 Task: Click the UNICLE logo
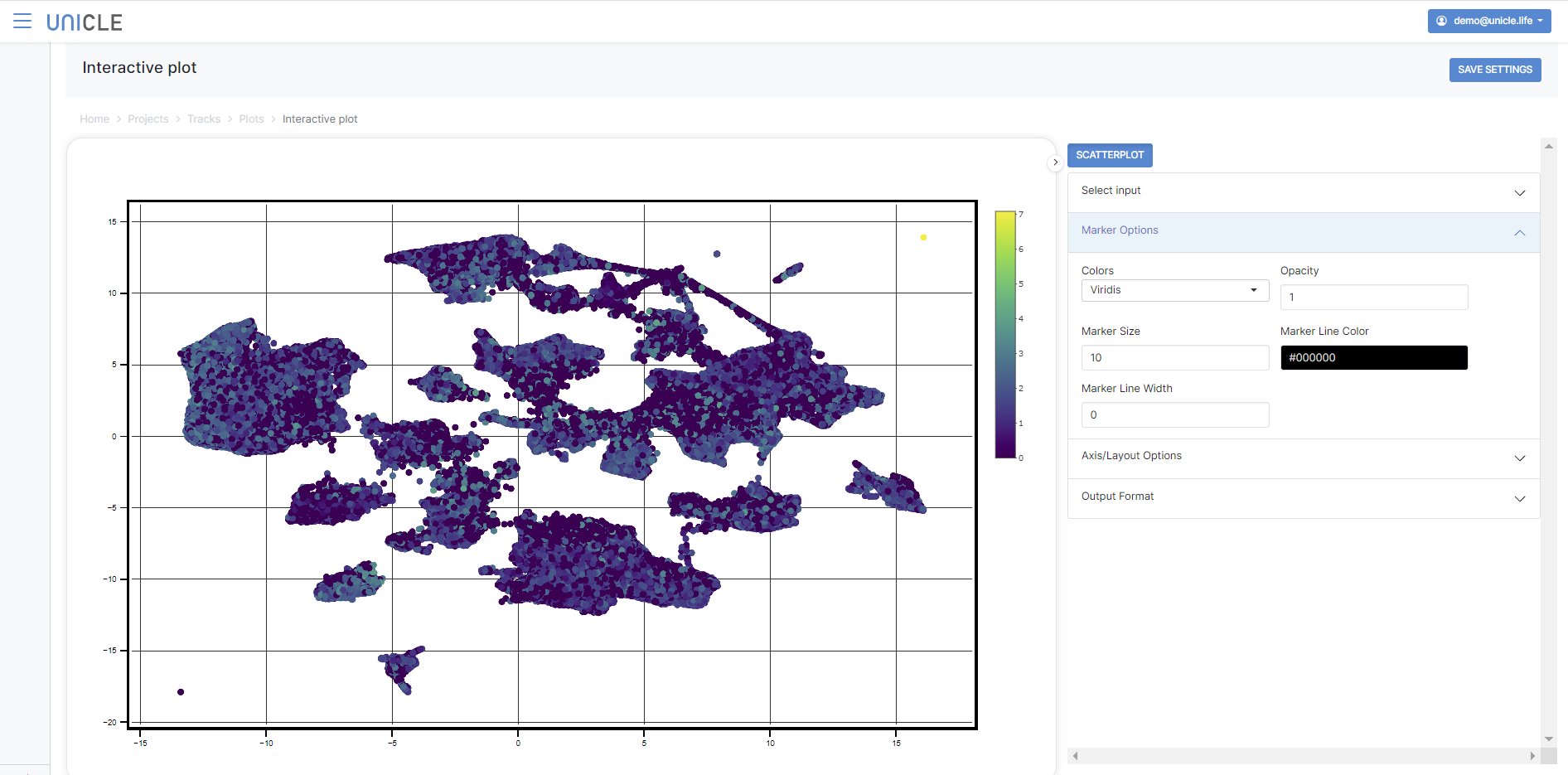[x=85, y=22]
